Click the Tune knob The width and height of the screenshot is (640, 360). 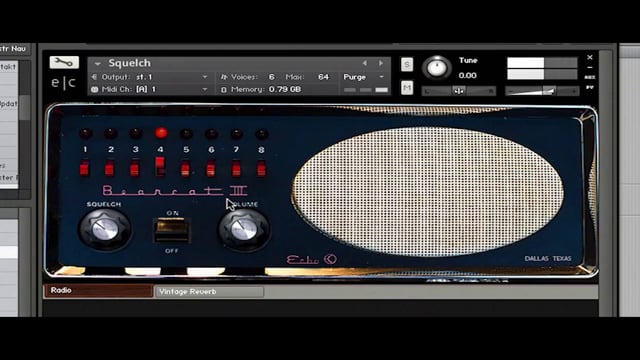point(437,67)
